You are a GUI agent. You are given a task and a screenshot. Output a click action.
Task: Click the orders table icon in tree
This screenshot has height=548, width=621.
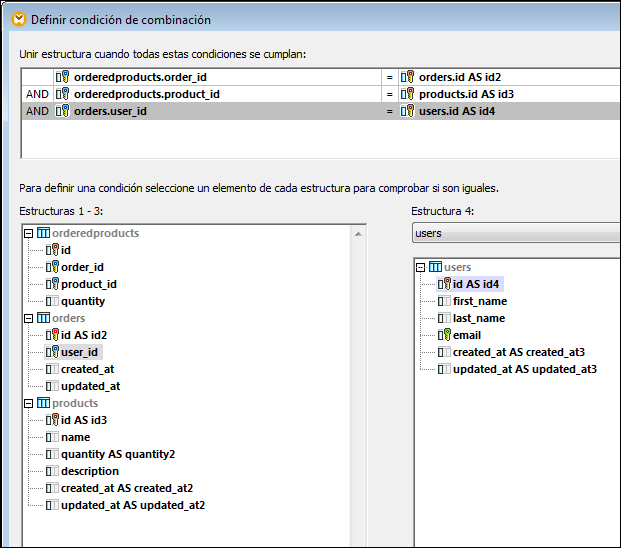(42, 318)
